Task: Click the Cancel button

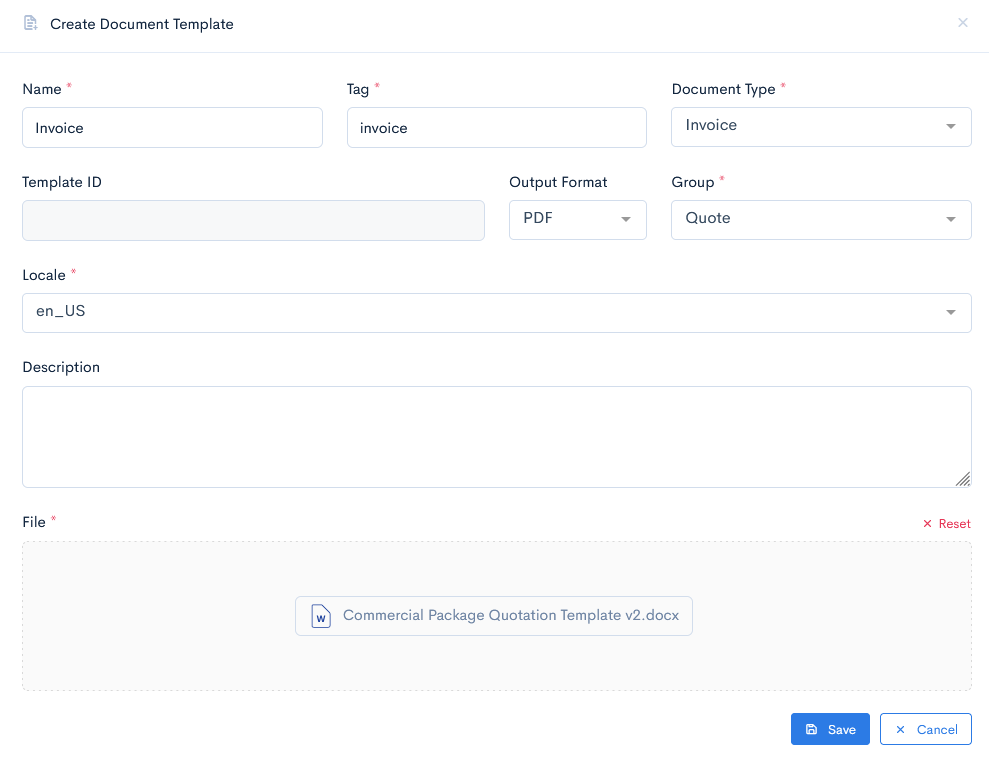Action: coord(926,729)
